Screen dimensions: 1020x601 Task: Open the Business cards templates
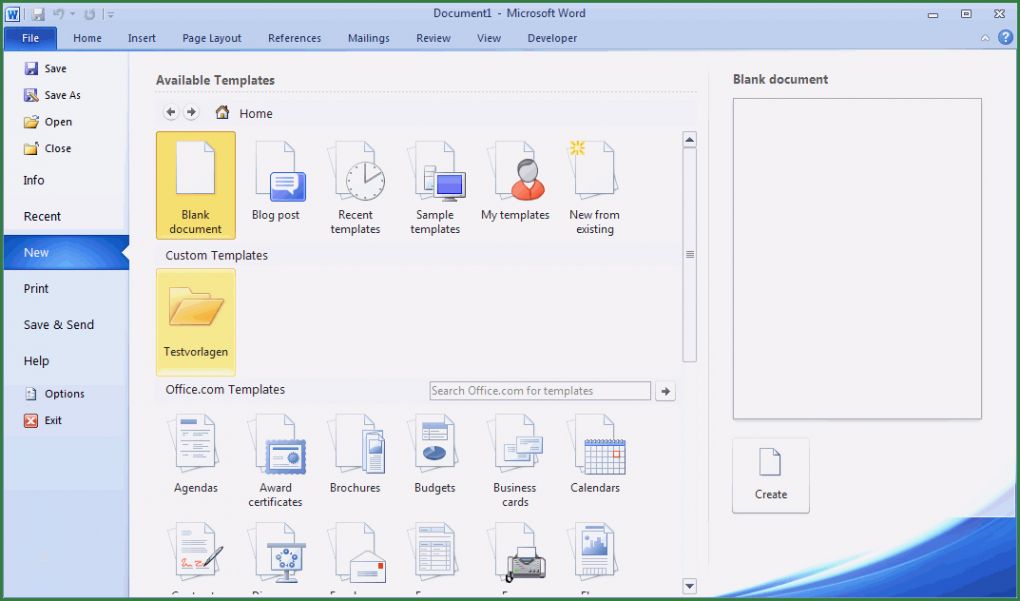click(514, 455)
